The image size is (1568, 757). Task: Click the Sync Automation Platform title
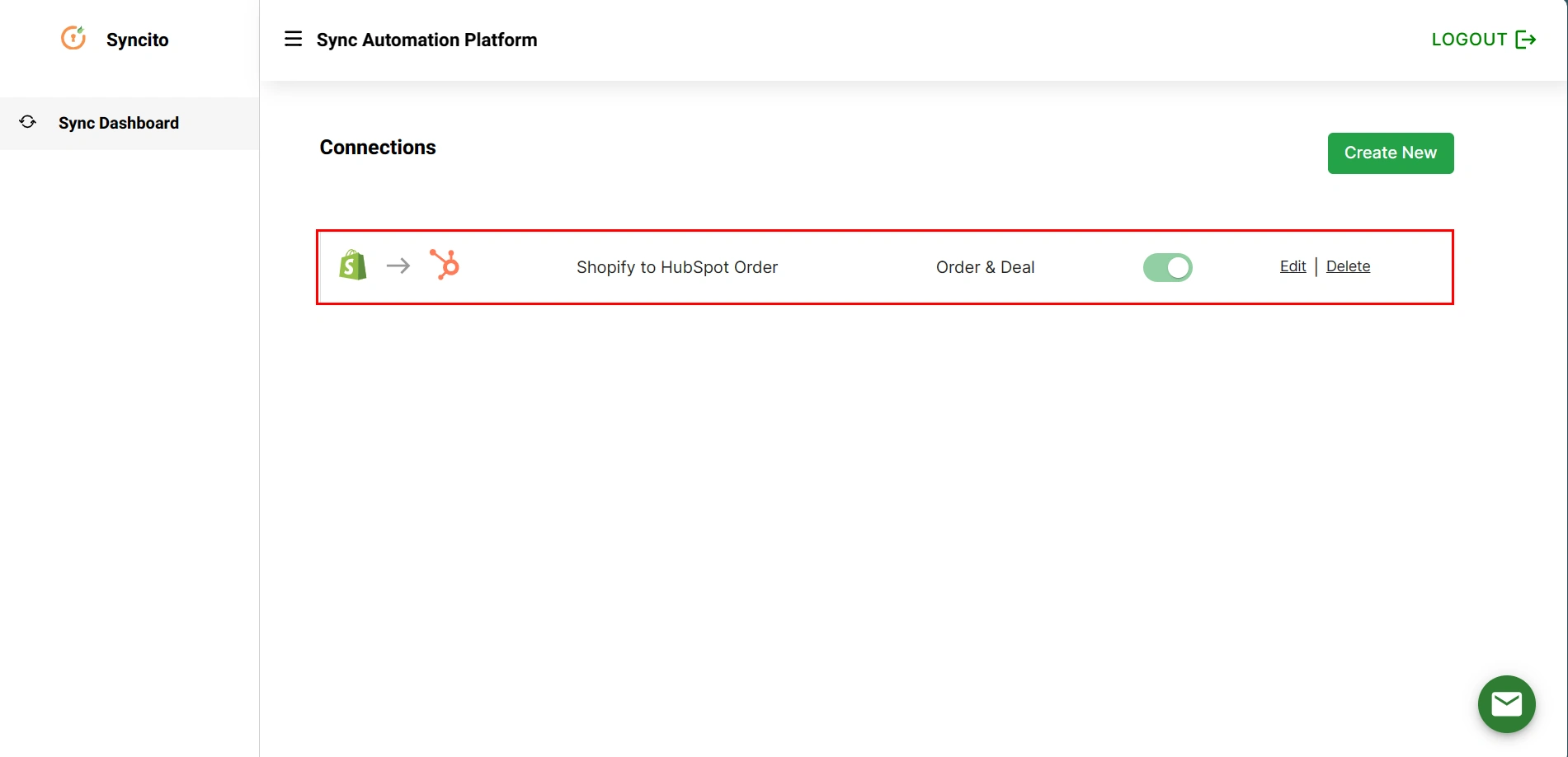click(426, 39)
